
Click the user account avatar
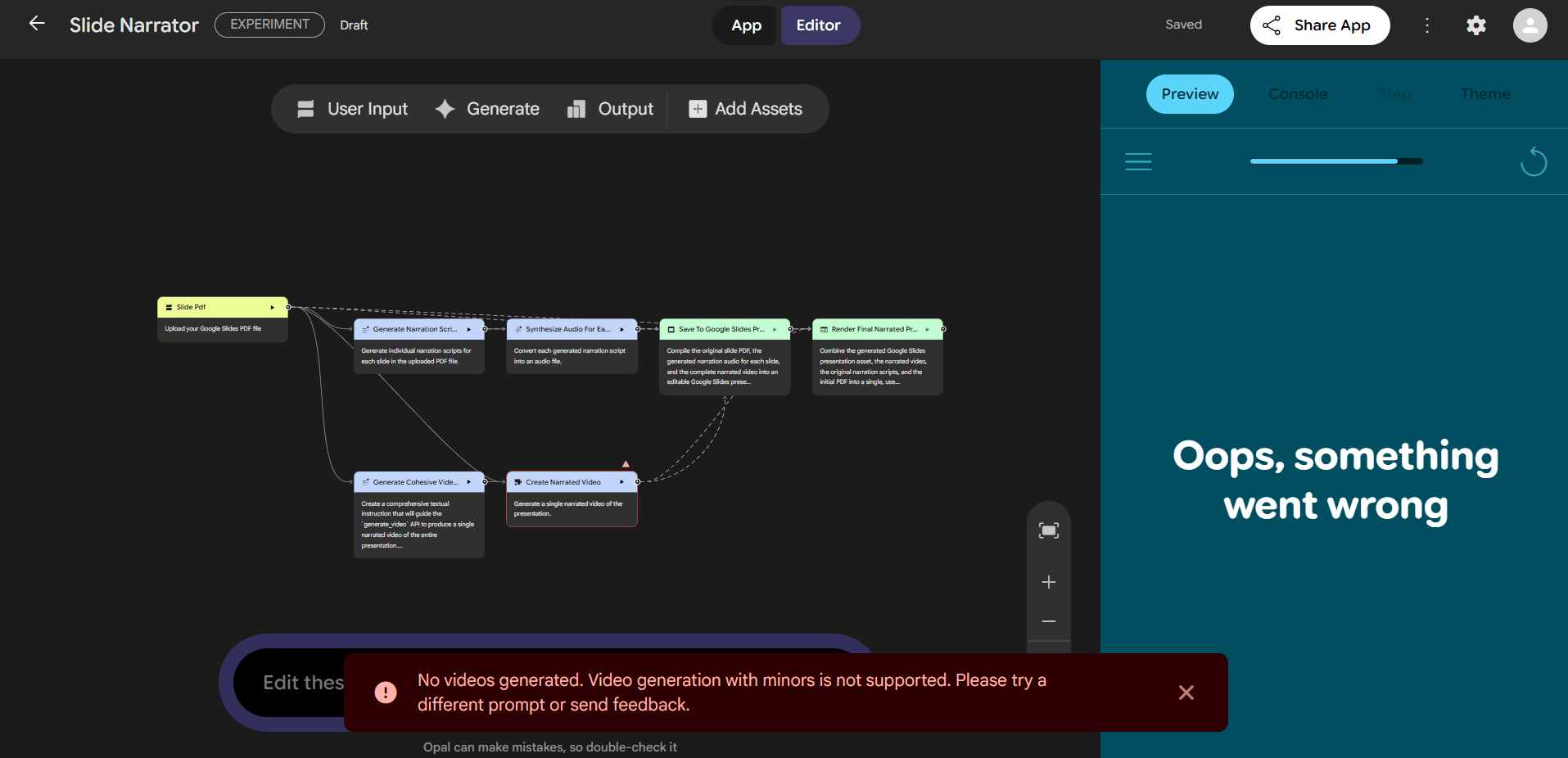(1529, 25)
